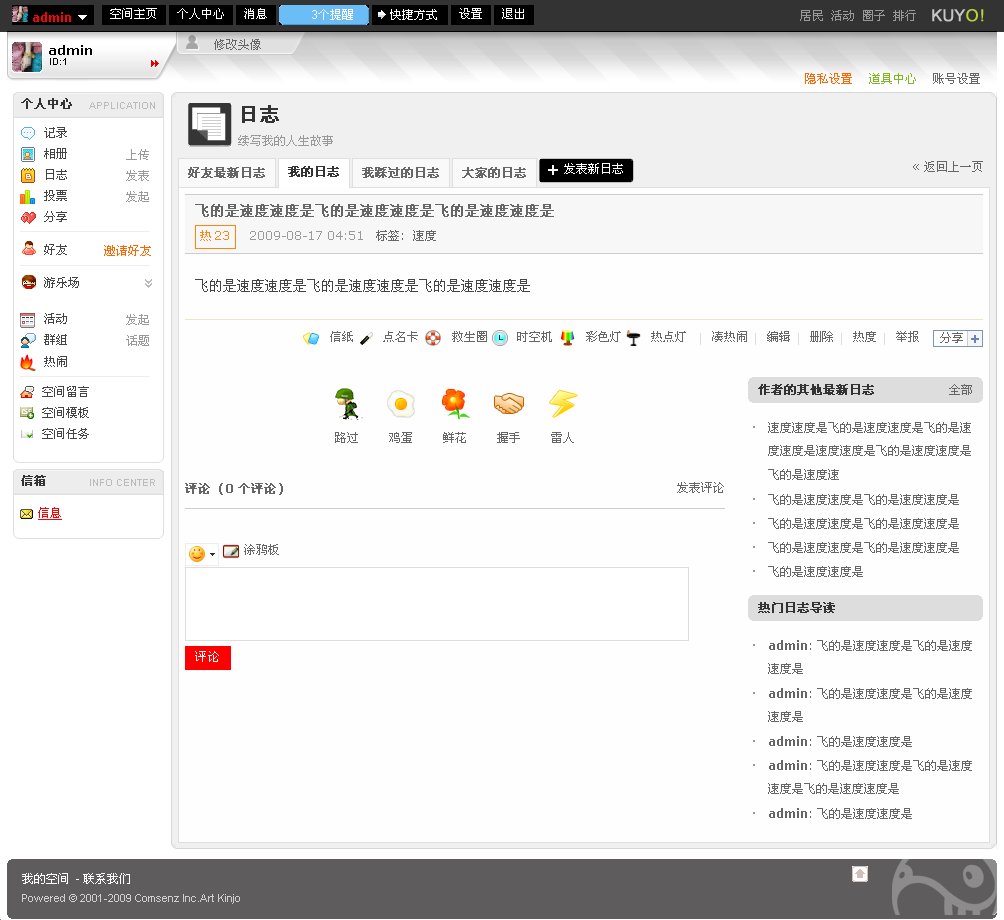Click the 热 23 hot count badge
Screen dimensions: 1004x920
(x=215, y=236)
